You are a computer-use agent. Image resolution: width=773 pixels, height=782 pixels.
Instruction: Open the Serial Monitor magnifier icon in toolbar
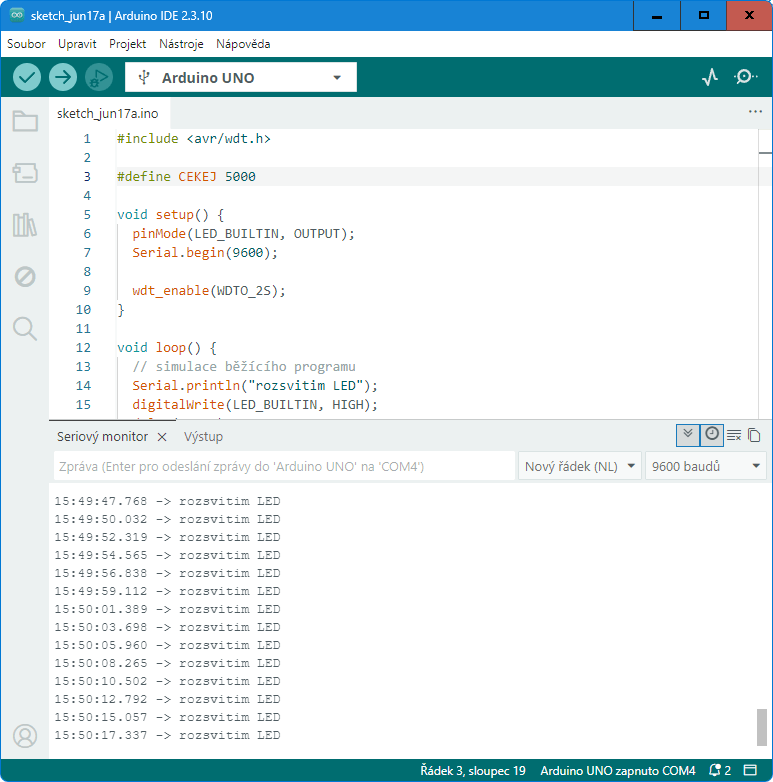tap(746, 77)
